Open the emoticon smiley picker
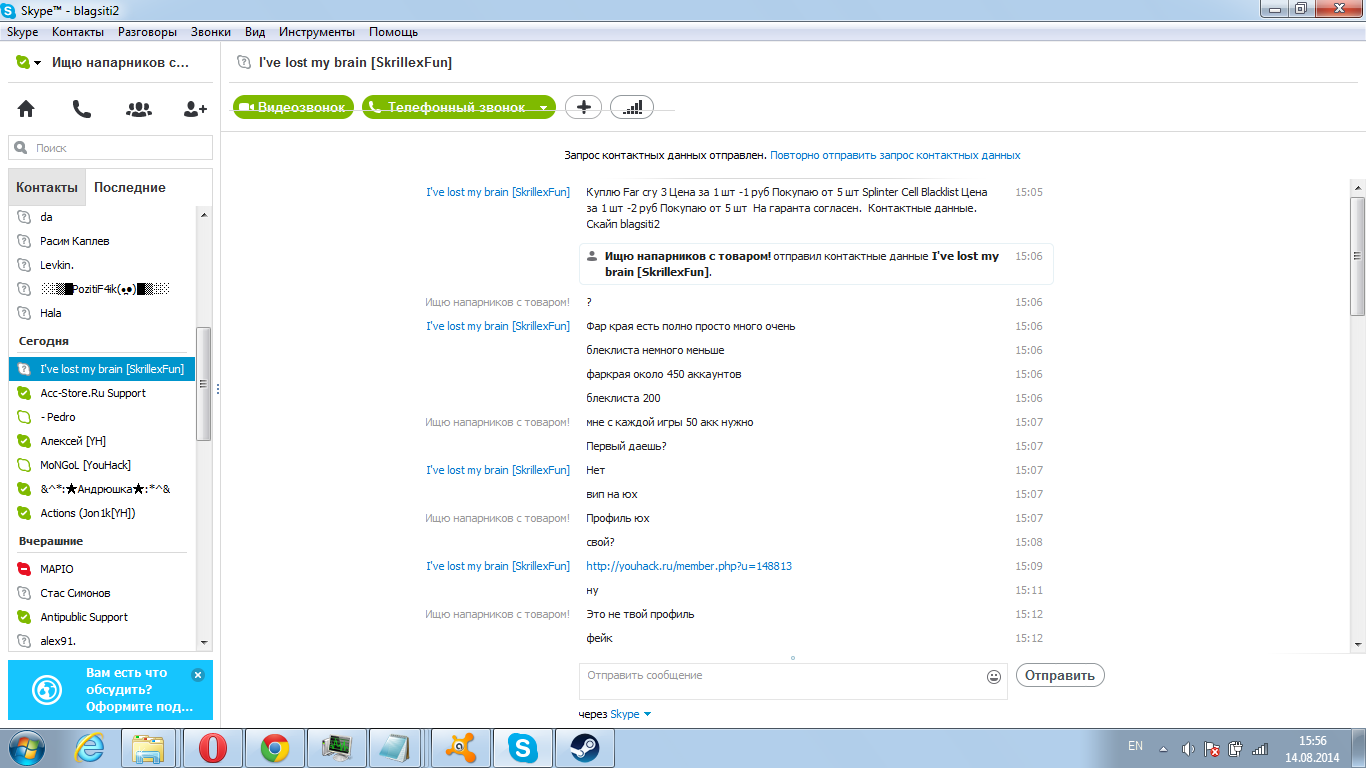Image resolution: width=1366 pixels, height=768 pixels. pyautogui.click(x=994, y=676)
